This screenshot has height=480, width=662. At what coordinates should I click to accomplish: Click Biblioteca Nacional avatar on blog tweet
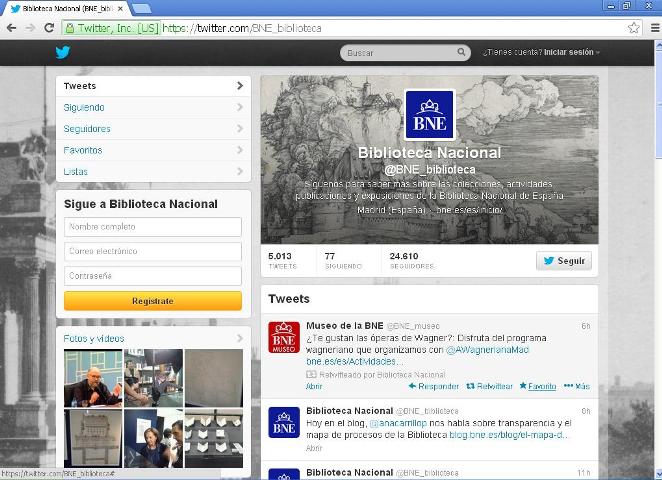coord(284,422)
